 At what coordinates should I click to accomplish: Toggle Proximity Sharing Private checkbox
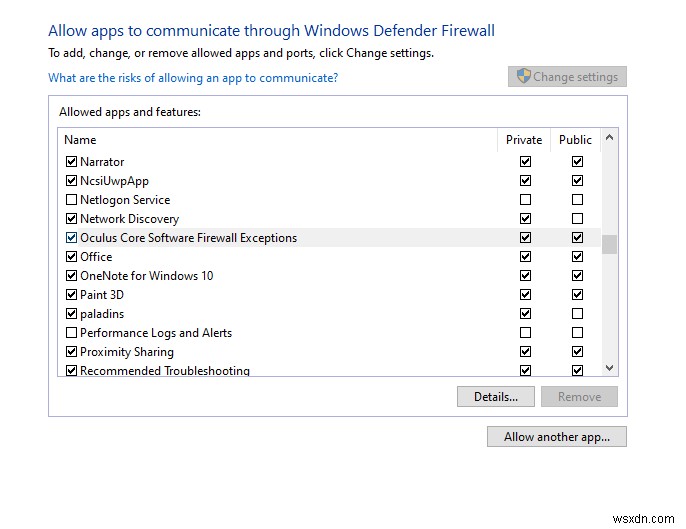point(525,352)
